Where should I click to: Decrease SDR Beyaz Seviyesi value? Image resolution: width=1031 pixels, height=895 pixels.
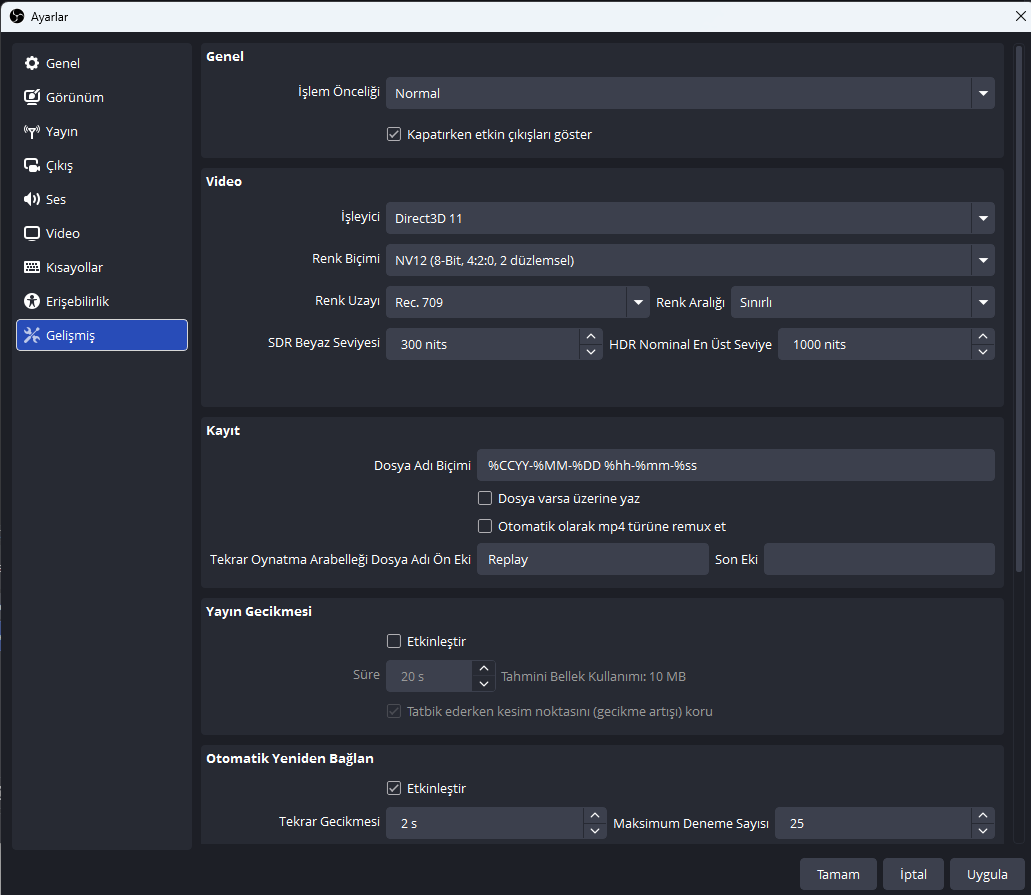591,352
